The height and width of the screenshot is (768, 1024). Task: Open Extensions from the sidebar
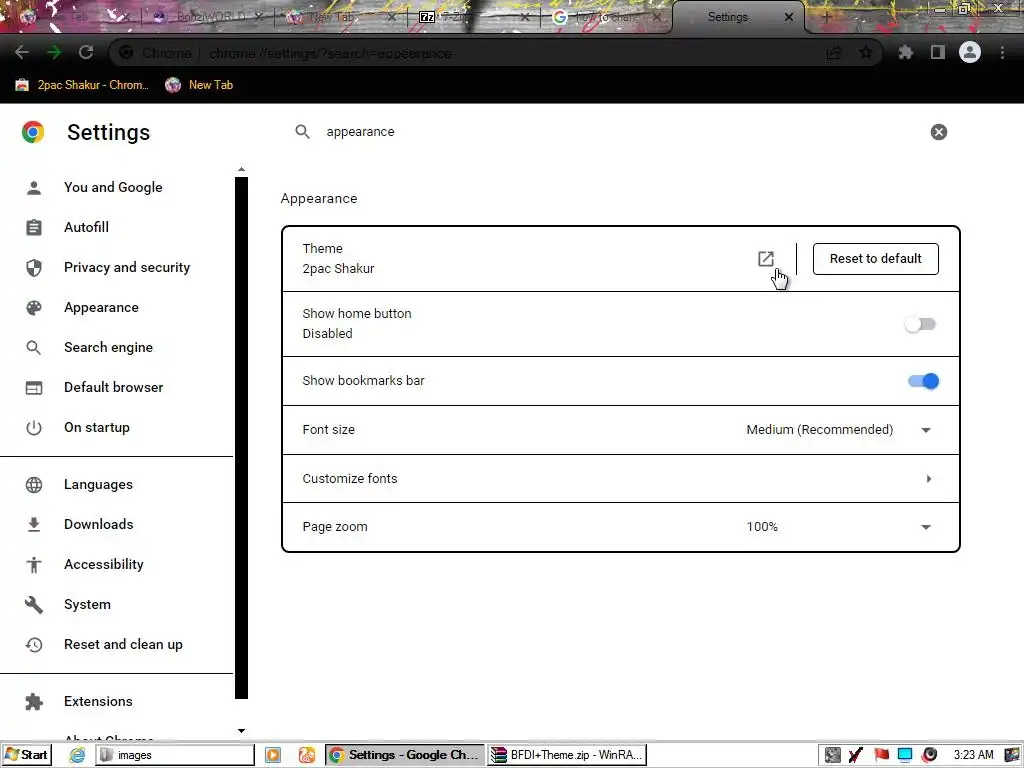tap(98, 701)
